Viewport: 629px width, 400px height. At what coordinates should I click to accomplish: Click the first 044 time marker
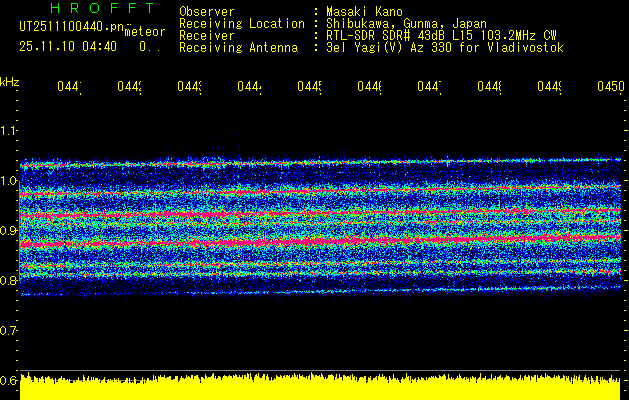click(x=68, y=88)
